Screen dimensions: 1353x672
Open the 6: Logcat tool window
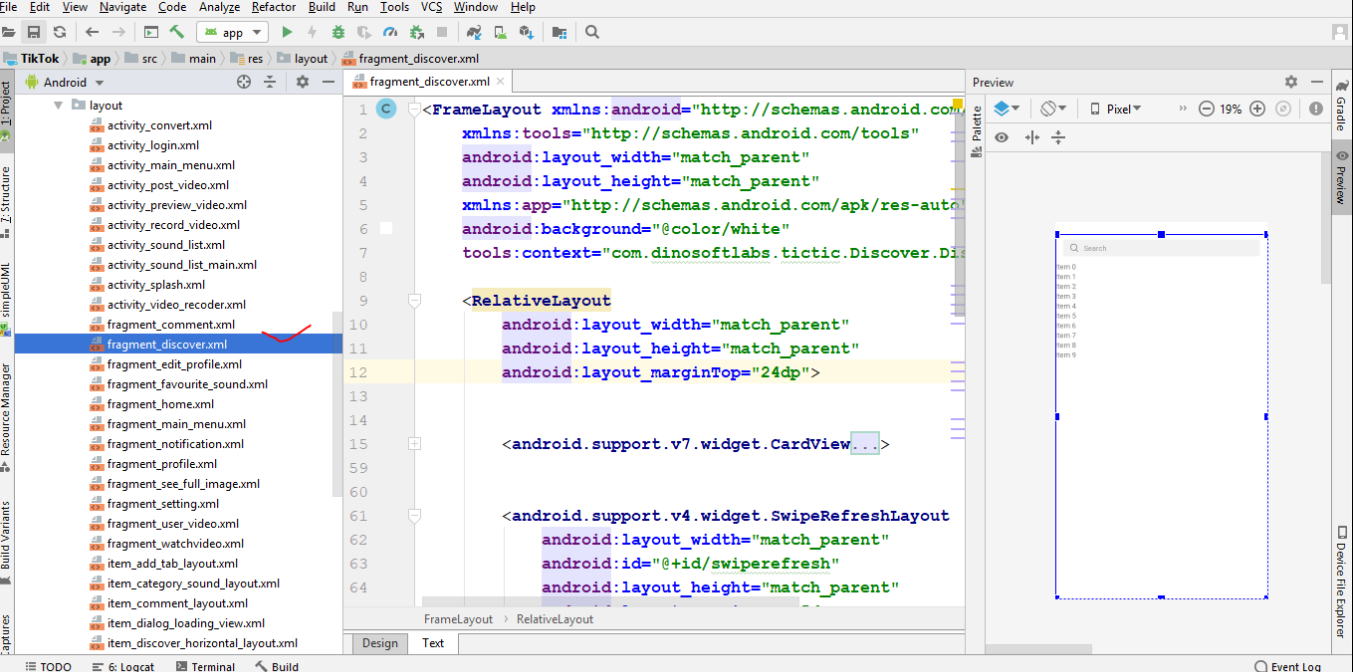point(123,666)
